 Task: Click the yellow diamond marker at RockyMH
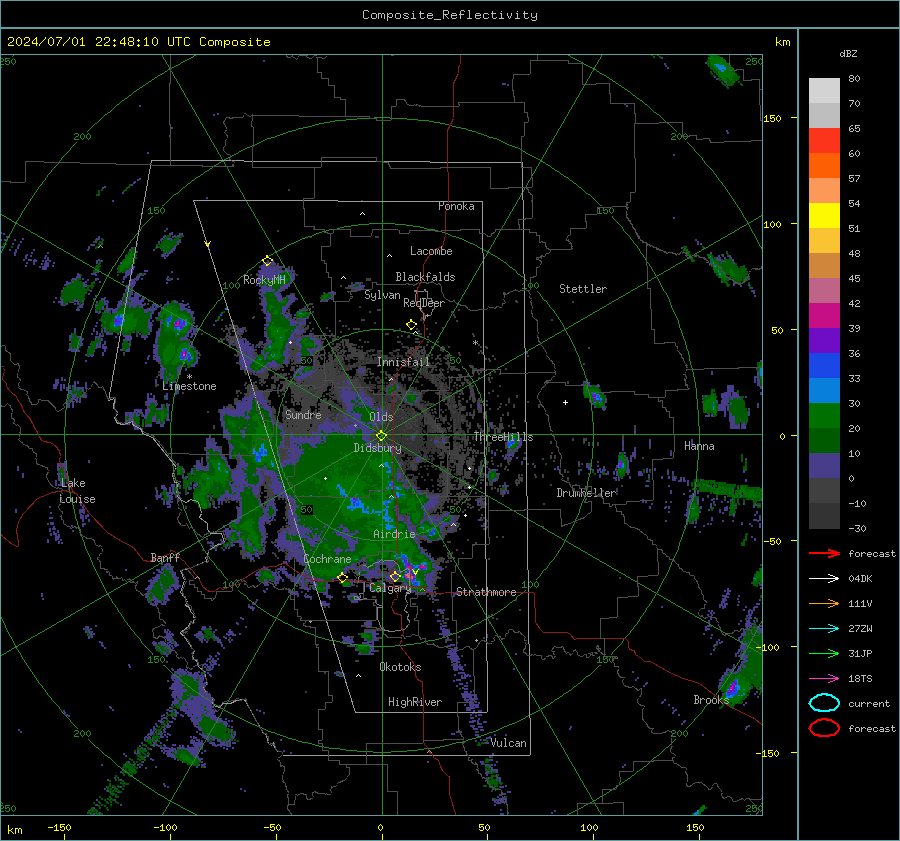[267, 261]
